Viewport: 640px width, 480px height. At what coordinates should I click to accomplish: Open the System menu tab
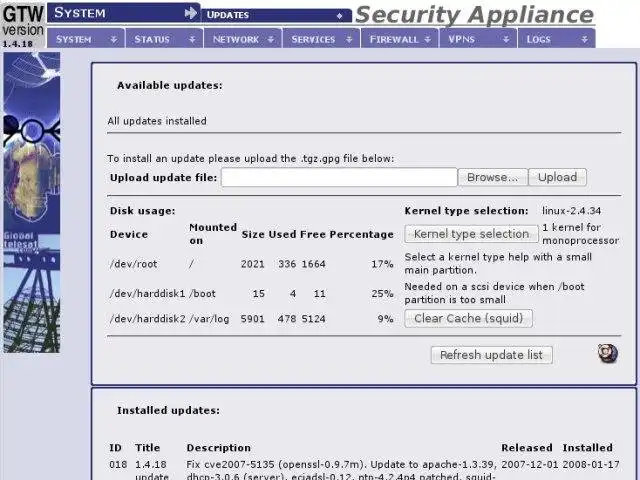click(x=86, y=39)
